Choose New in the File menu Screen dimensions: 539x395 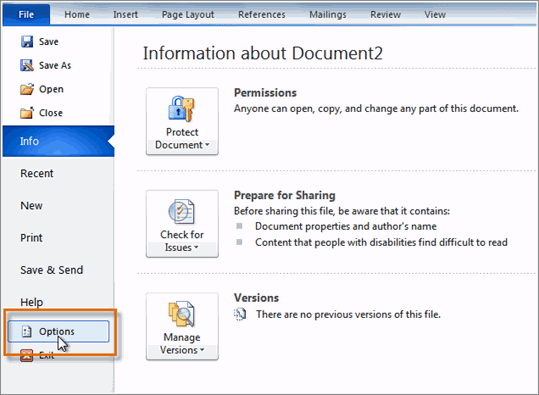click(31, 206)
